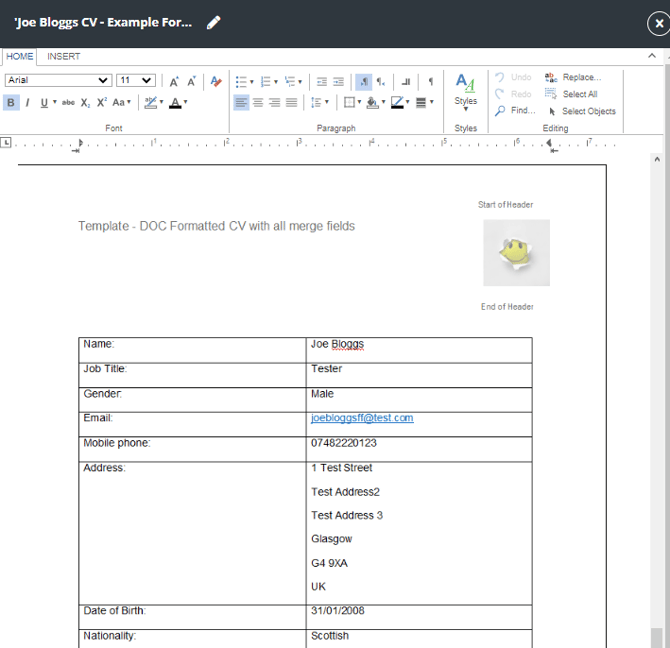Screen dimensions: 670x648
Task: Open the joebloggsff@test.com email link
Action: 362,418
